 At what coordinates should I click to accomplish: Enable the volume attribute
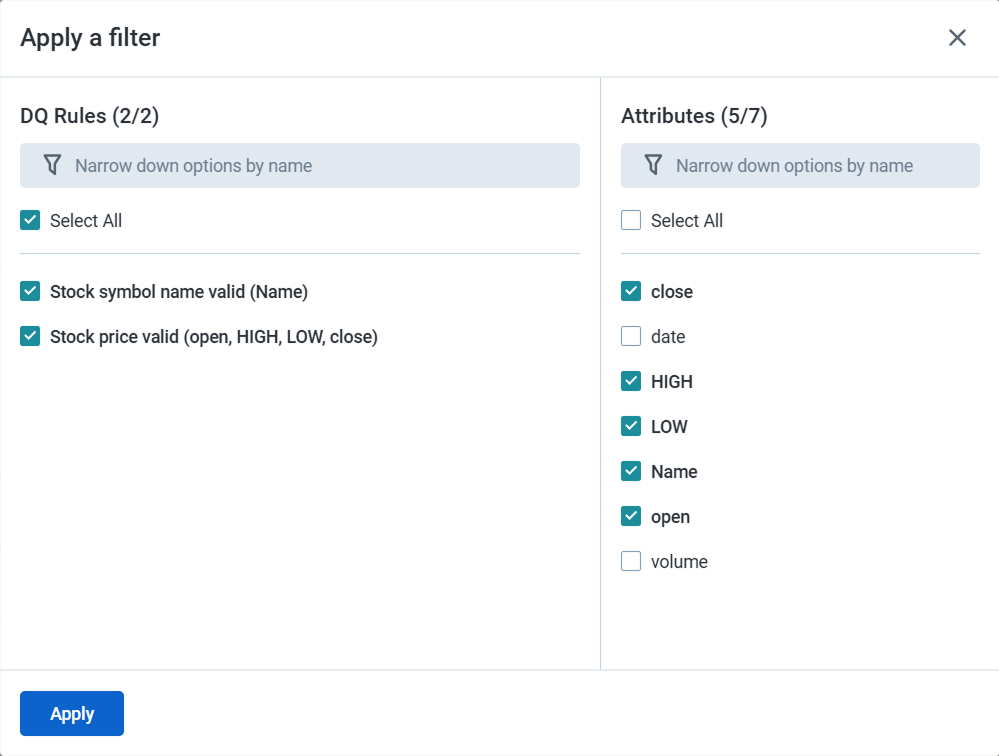(630, 561)
